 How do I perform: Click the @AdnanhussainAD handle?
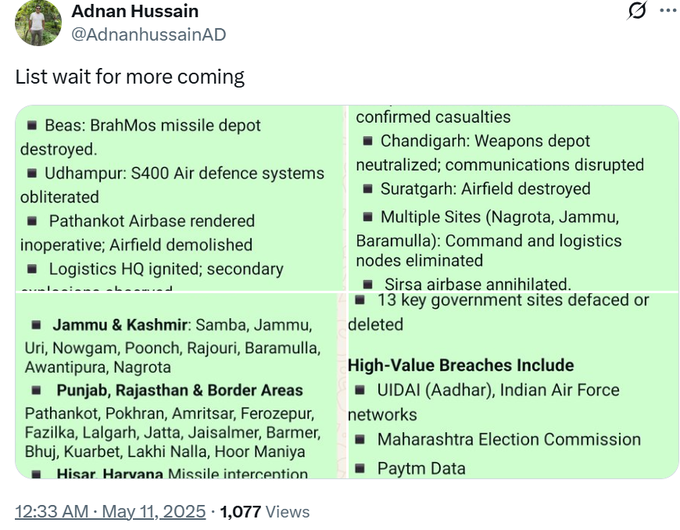coord(149,35)
